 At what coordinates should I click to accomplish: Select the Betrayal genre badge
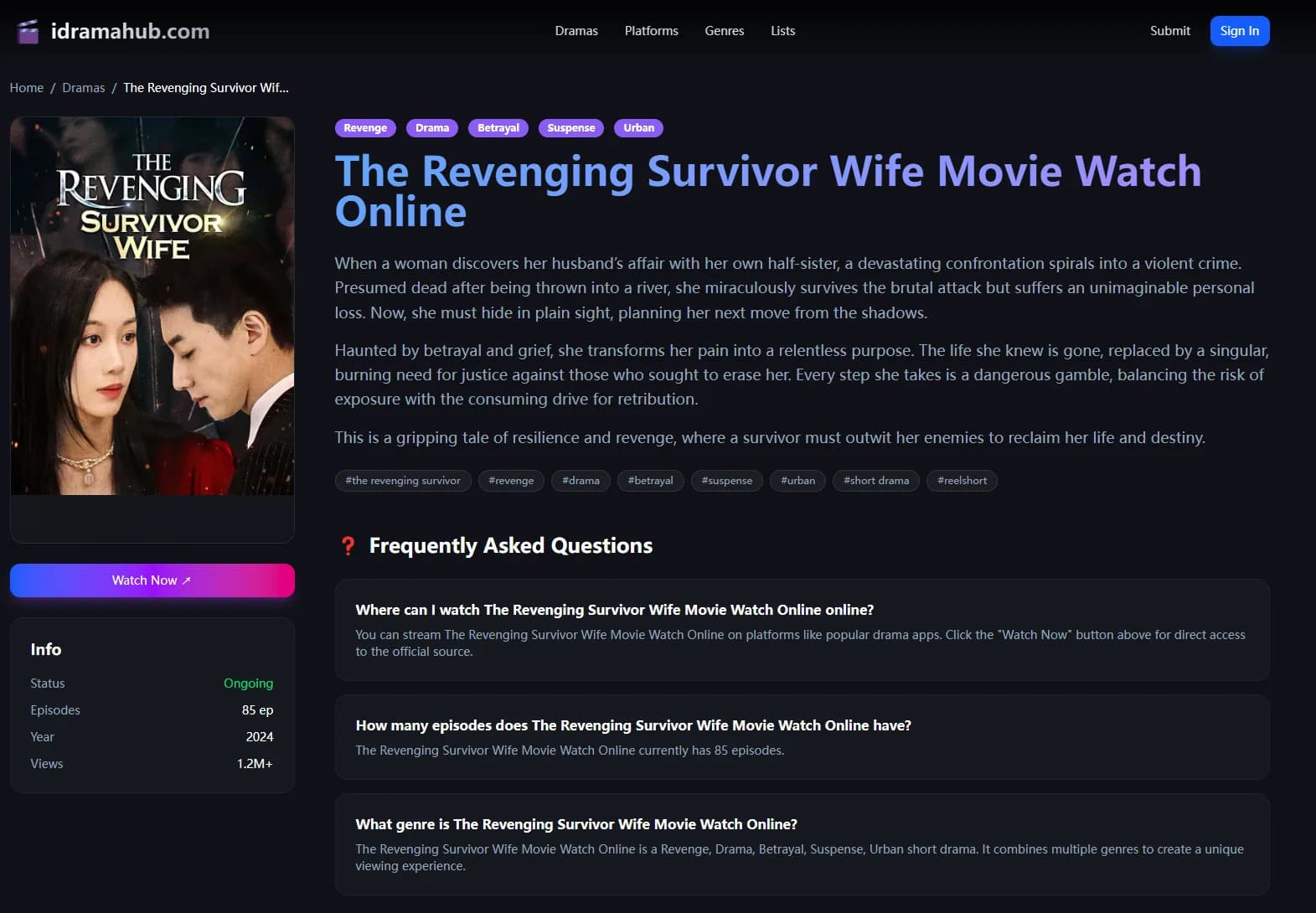click(498, 128)
